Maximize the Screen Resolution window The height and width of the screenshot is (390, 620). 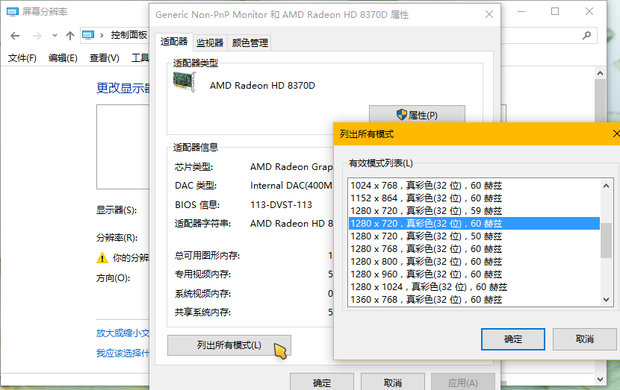click(x=555, y=11)
